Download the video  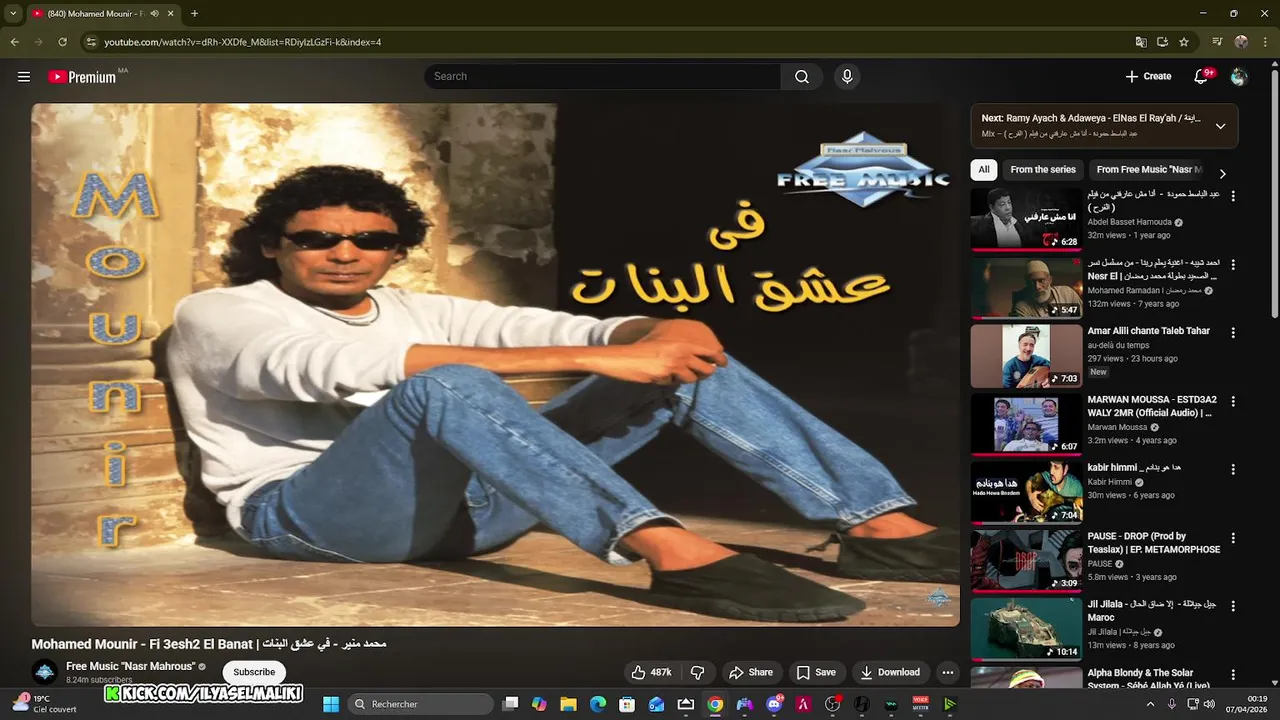coord(890,672)
